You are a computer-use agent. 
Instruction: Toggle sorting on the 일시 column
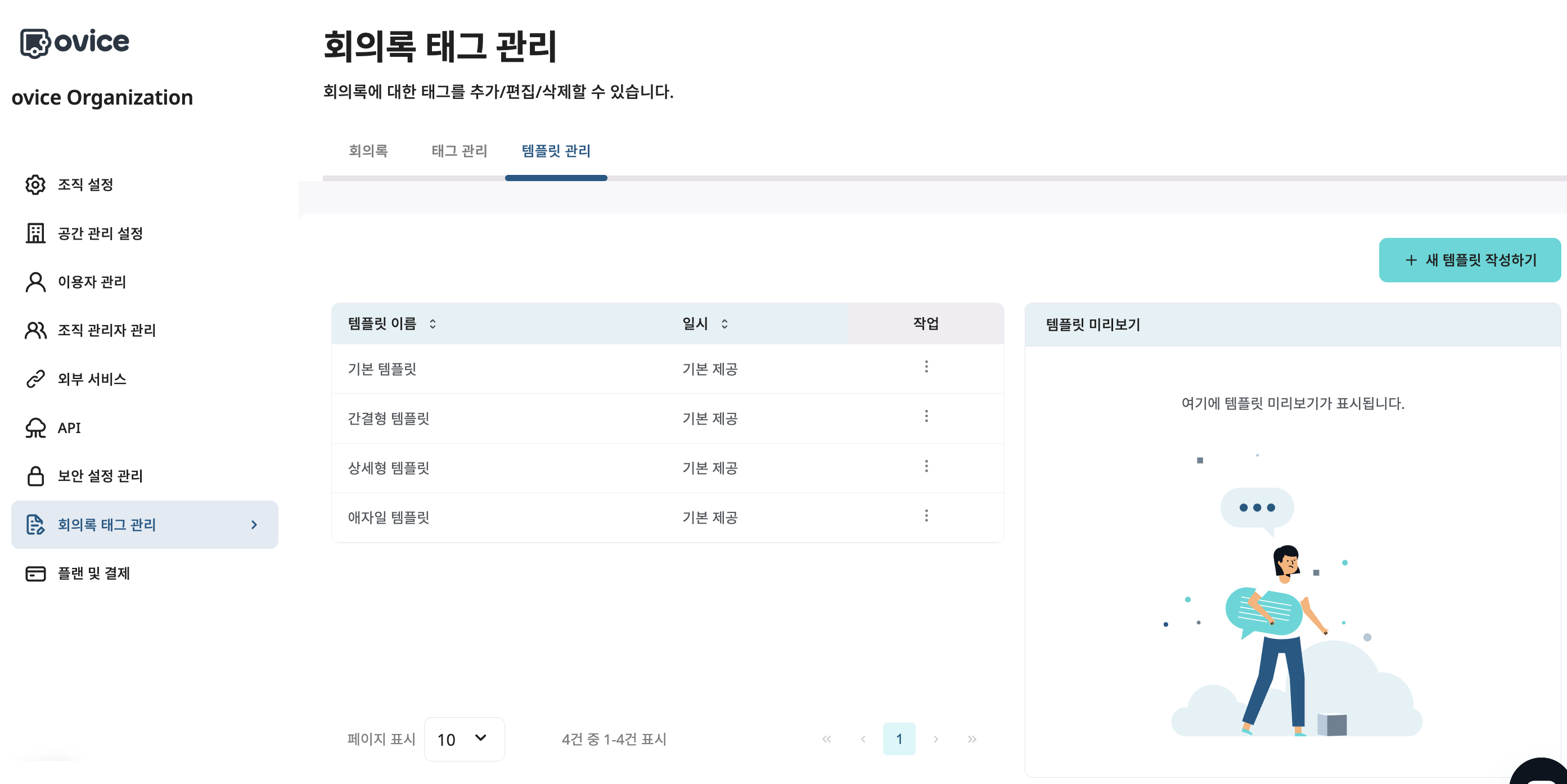click(x=724, y=324)
